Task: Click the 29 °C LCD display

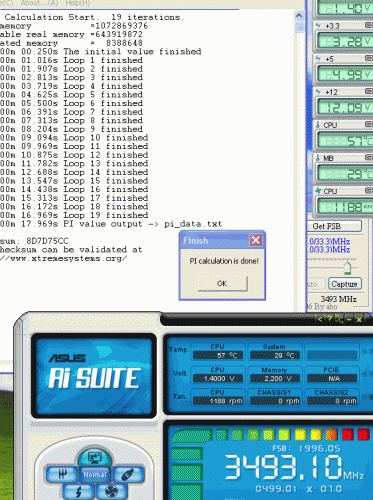Action: click(x=345, y=173)
